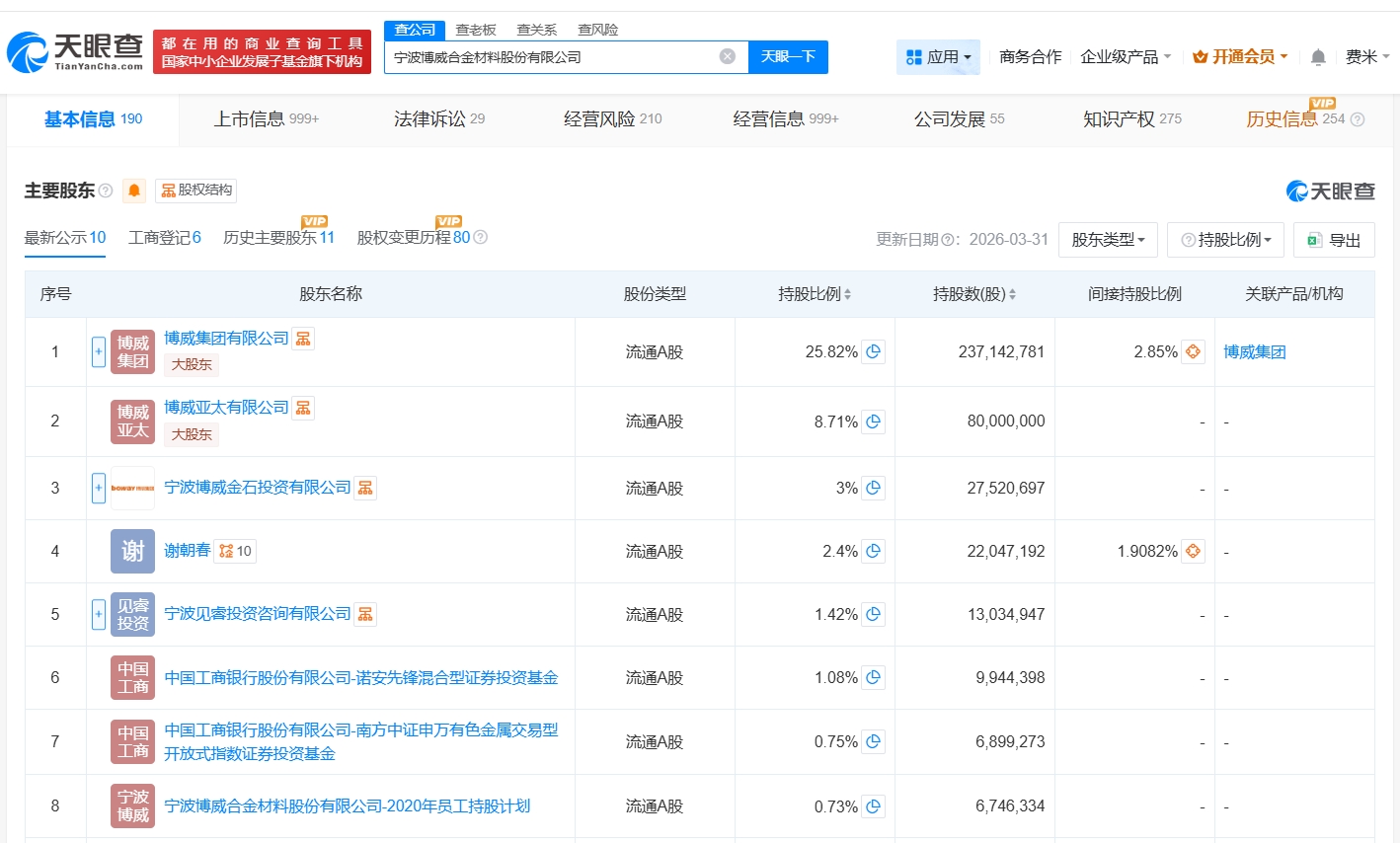Click the TianYanCha logo
This screenshot has height=843, width=1400.
click(75, 51)
